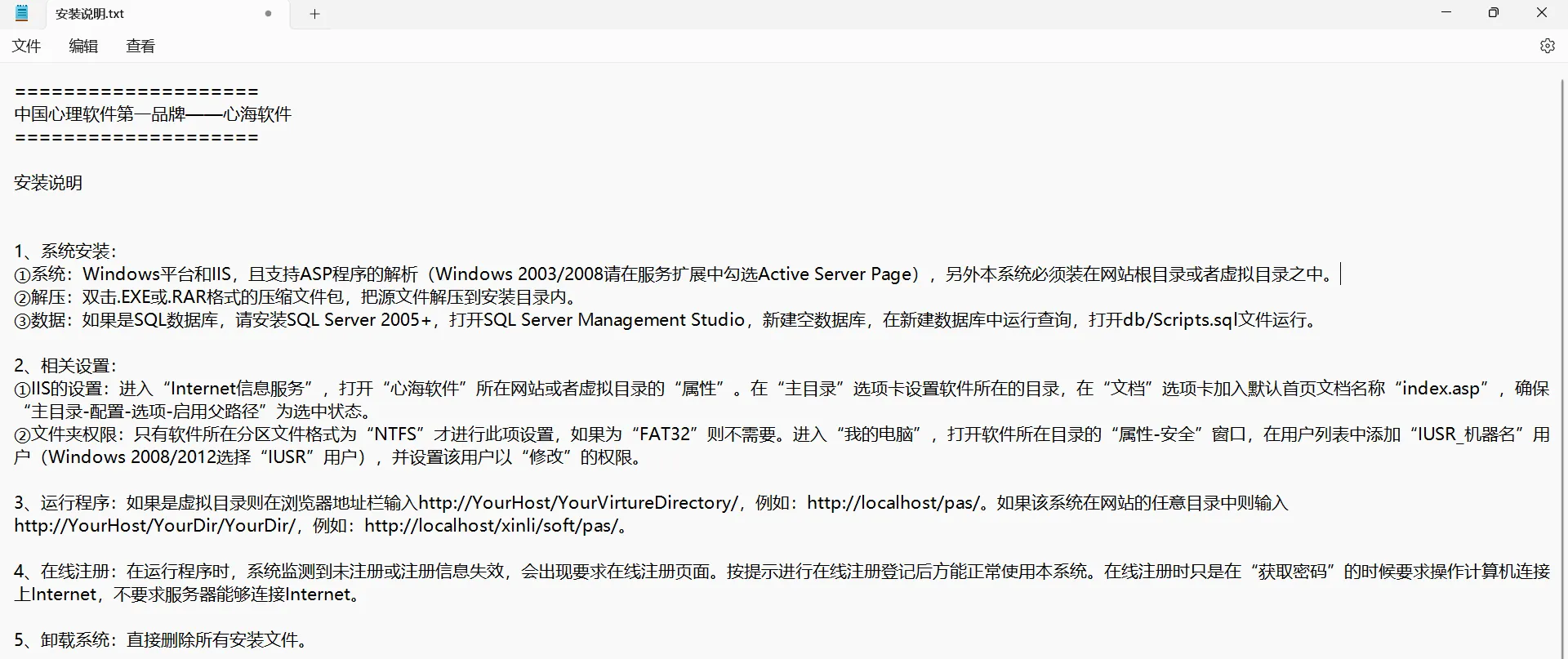Place cursor in the ①系统：Windows平台和IIS line
Image resolution: width=1568 pixels, height=659 pixels.
[674, 274]
